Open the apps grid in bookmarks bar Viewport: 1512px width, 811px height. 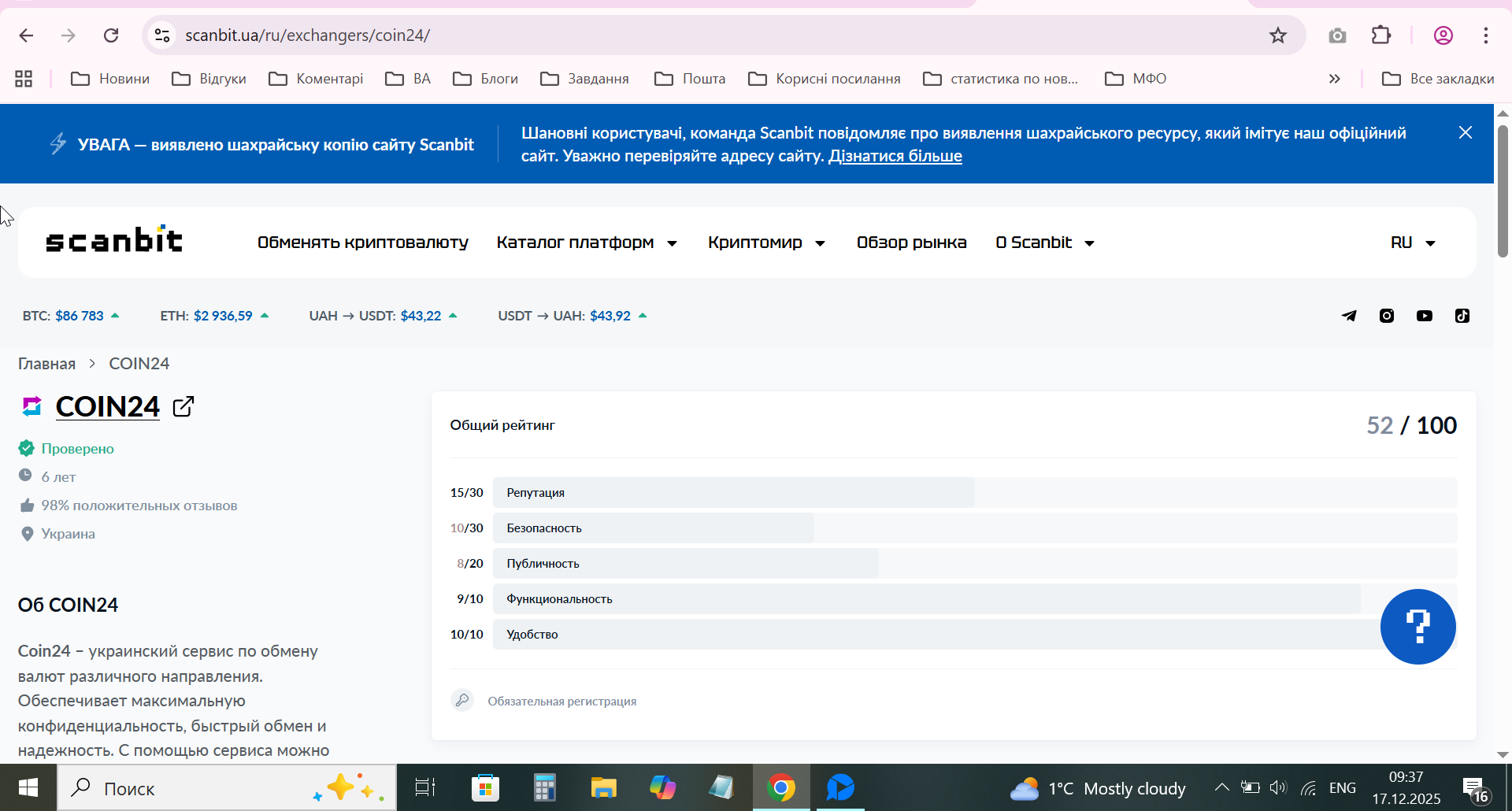(24, 79)
